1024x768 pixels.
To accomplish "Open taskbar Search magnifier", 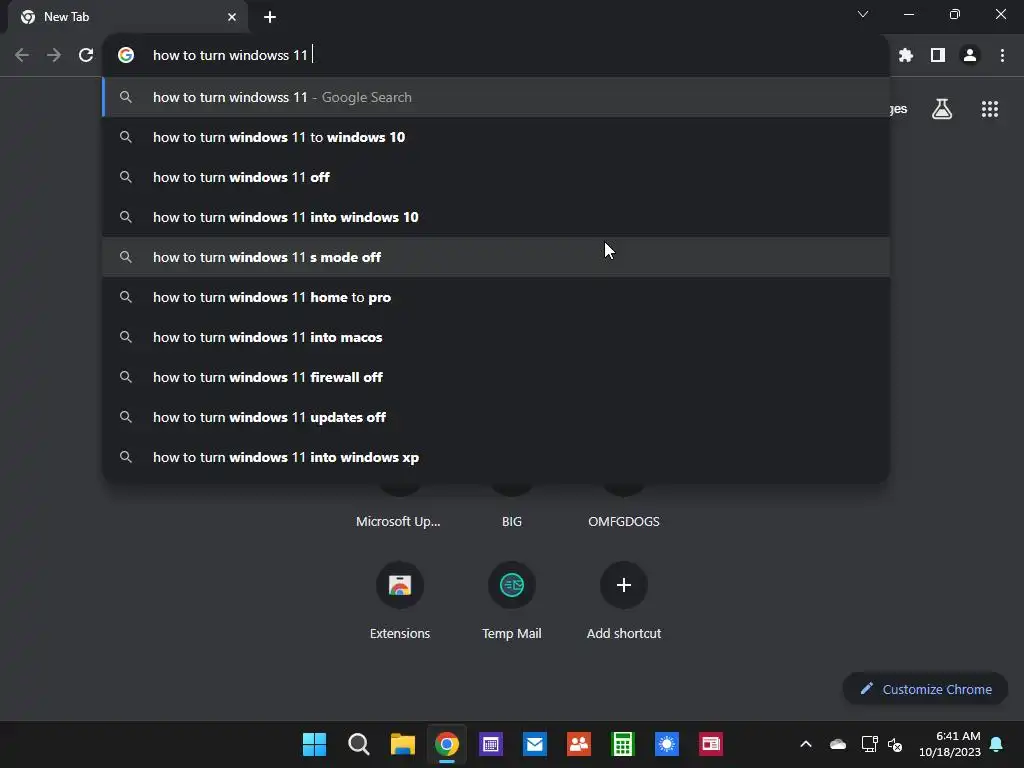I will coord(359,744).
